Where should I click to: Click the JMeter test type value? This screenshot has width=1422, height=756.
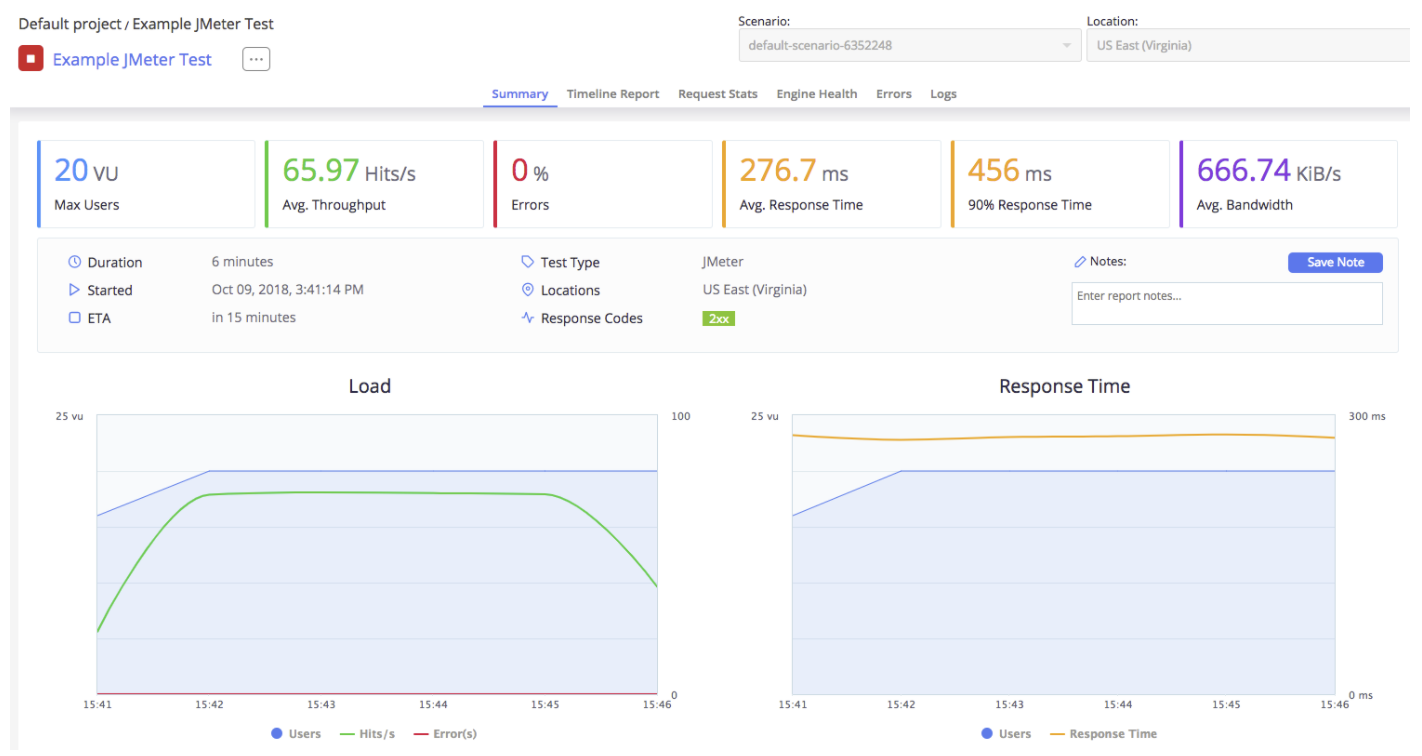pos(723,262)
